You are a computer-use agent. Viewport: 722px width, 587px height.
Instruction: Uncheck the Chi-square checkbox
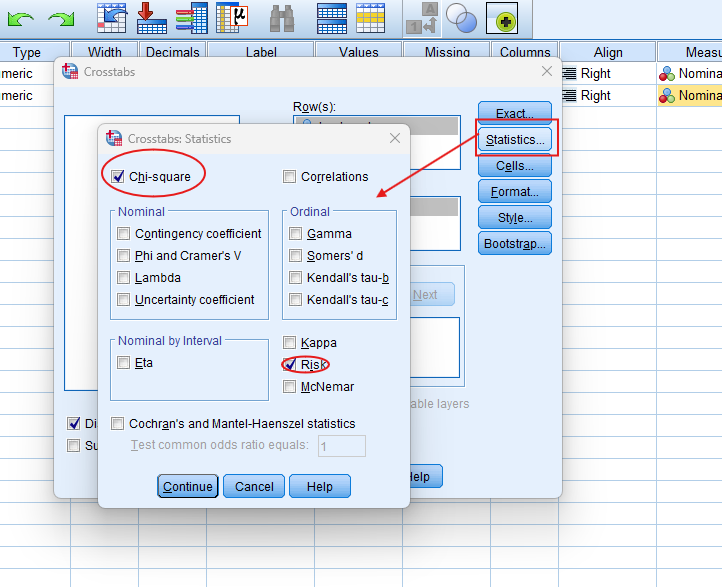pyautogui.click(x=118, y=177)
